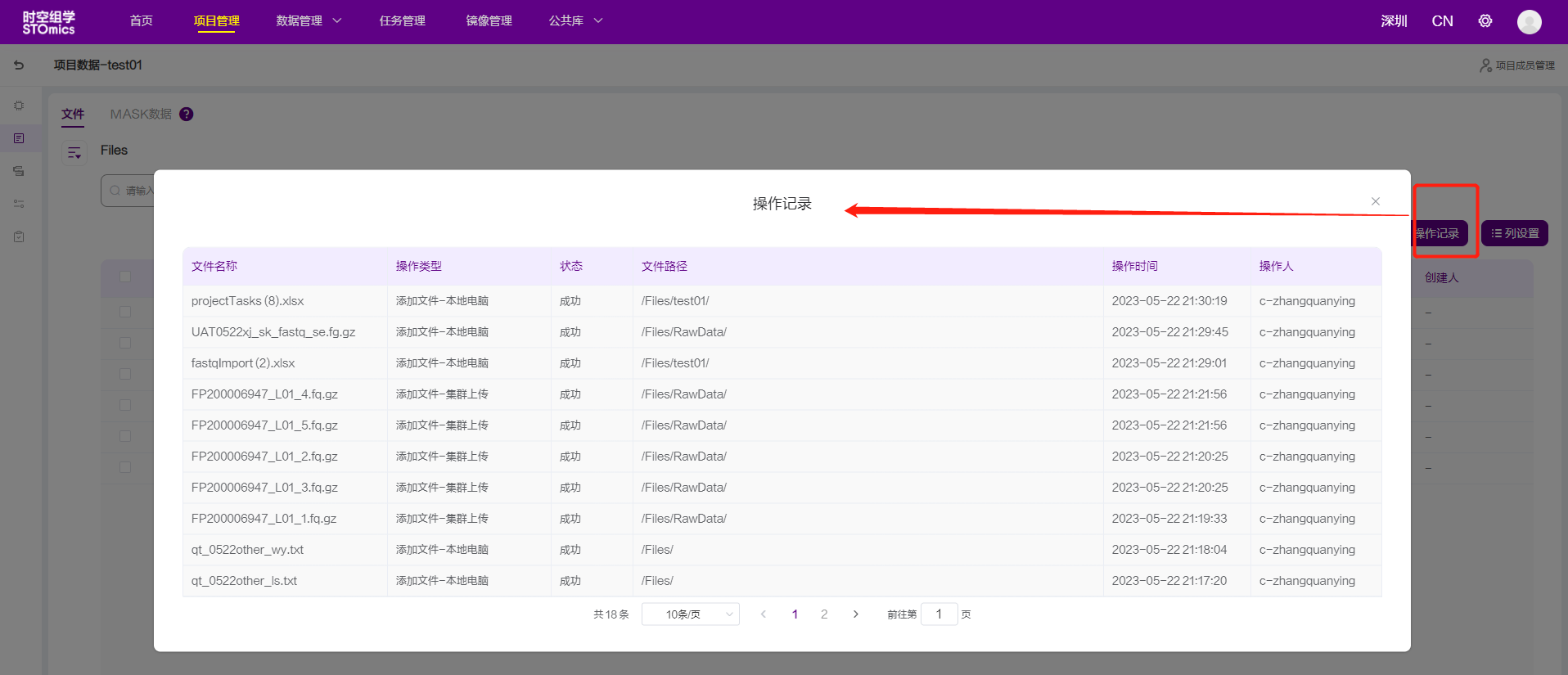Toggle the Files tree collapse icon
Viewport: 1568px width, 675px height.
pos(74,152)
